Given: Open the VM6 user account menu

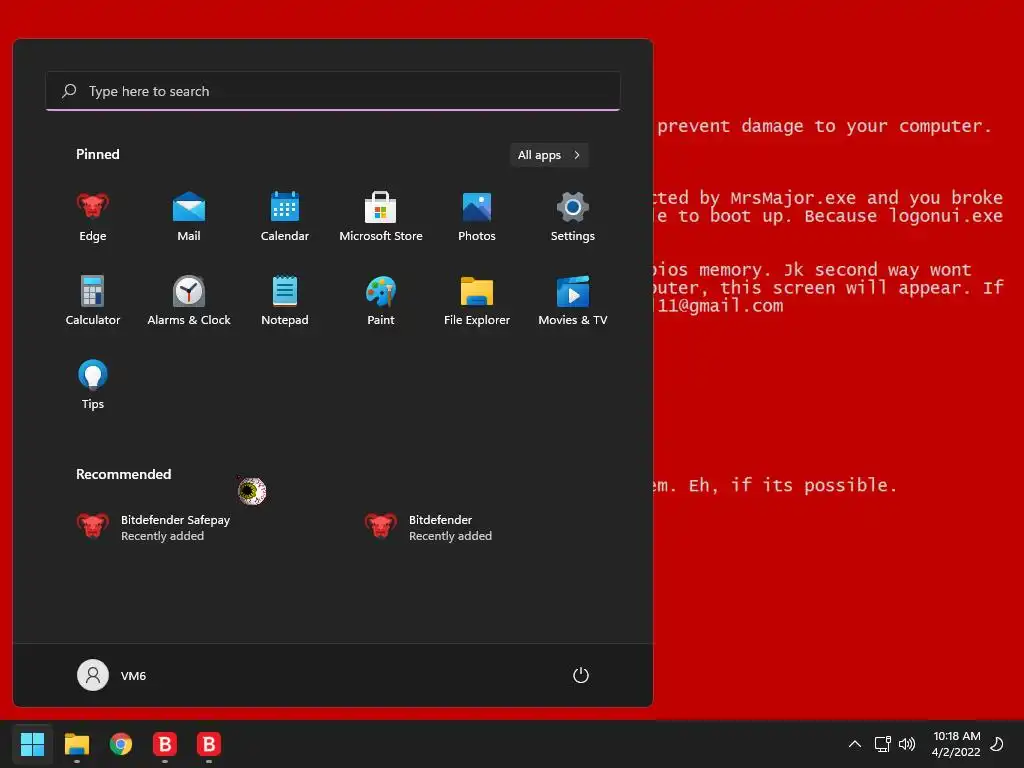Looking at the screenshot, I should pos(112,675).
